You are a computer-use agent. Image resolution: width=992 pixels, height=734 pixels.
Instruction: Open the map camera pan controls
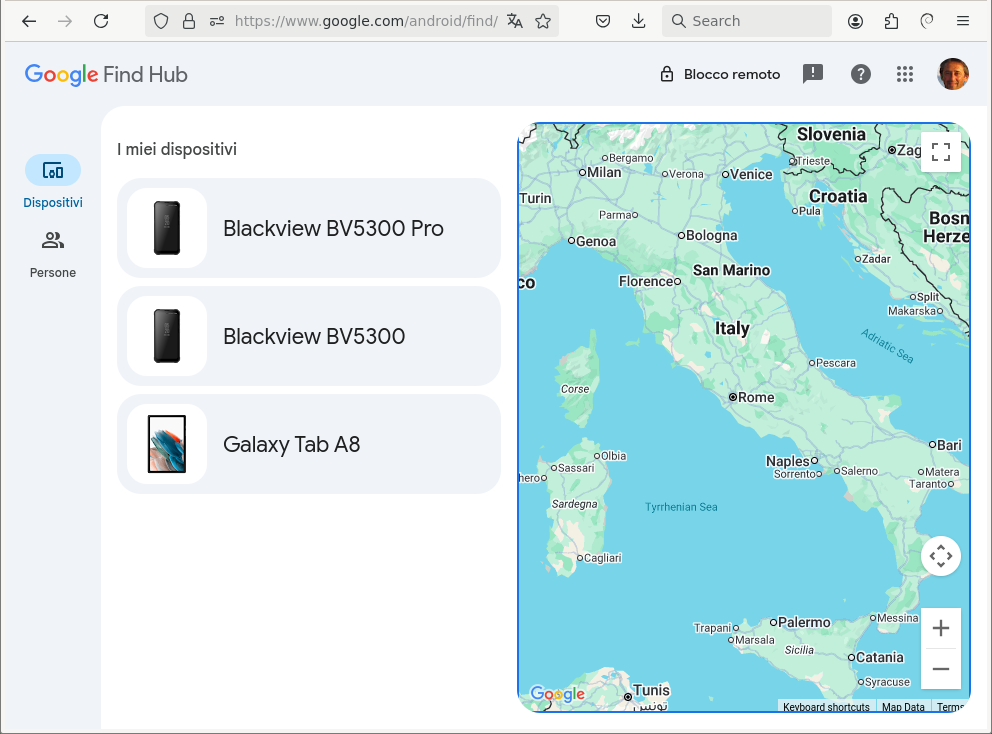coord(941,556)
